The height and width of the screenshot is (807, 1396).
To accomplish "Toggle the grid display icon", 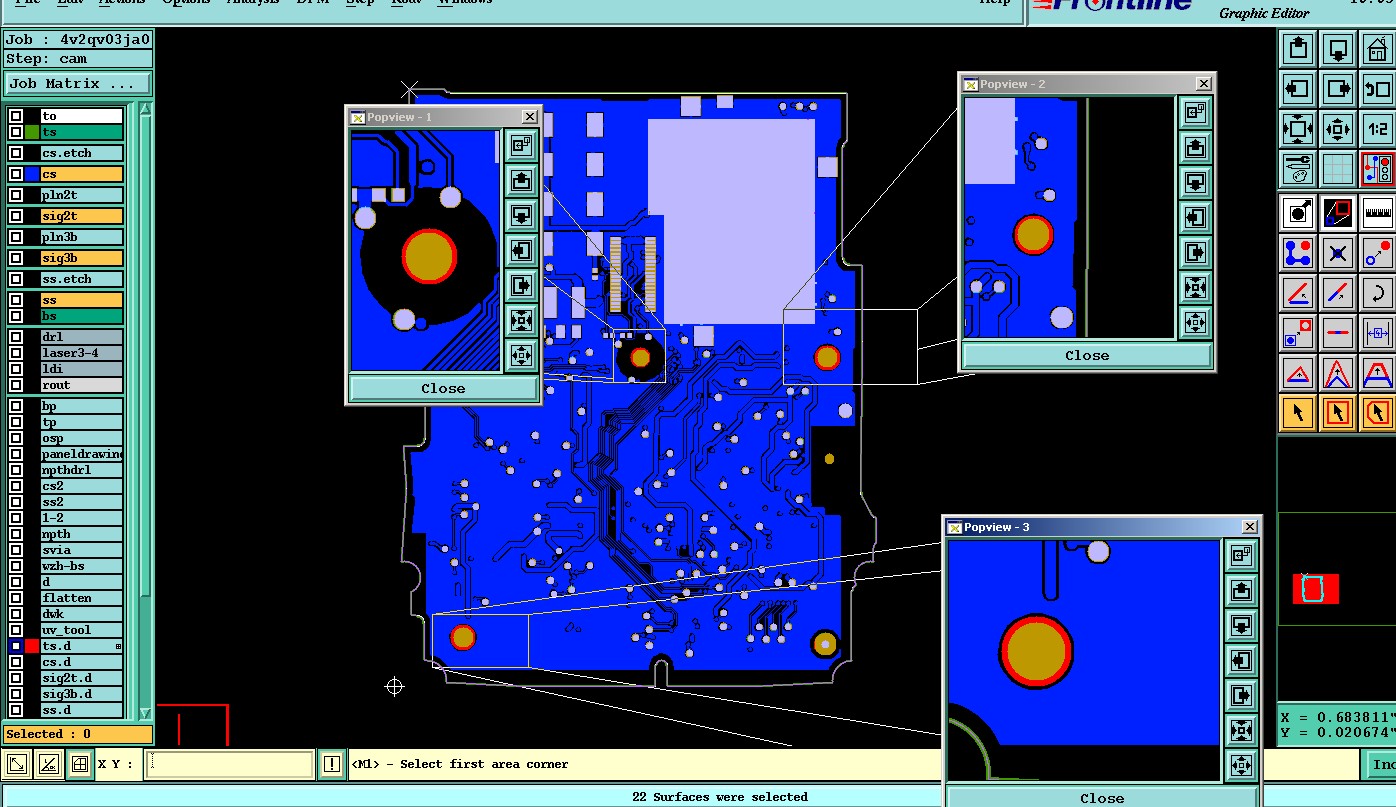I will coord(1338,169).
